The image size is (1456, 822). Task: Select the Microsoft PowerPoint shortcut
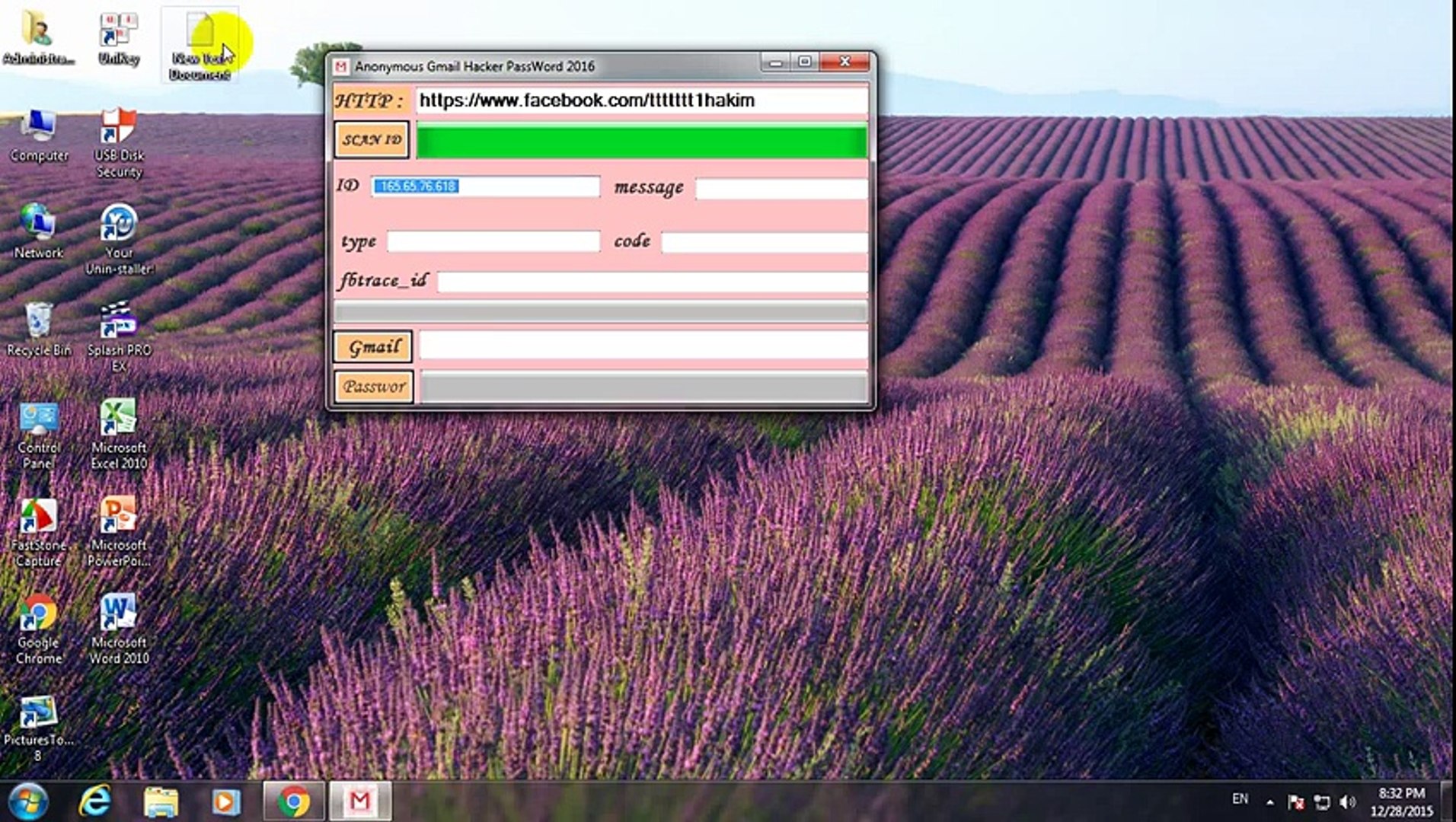[119, 532]
